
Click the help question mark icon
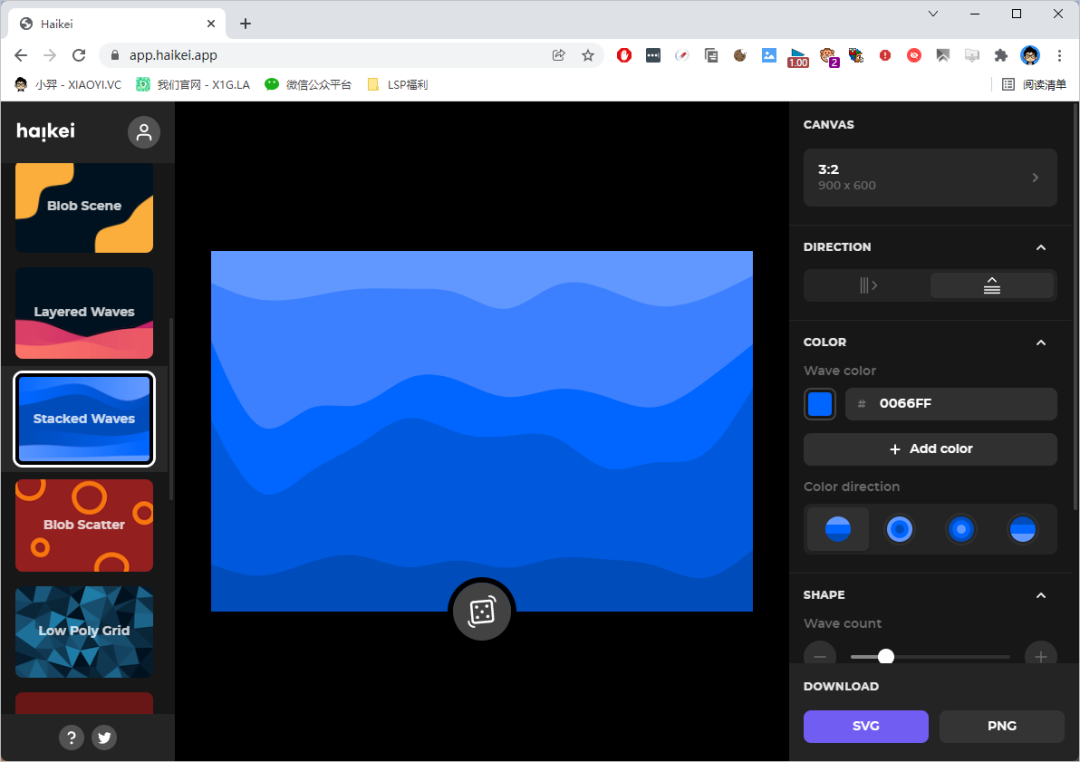coord(71,738)
